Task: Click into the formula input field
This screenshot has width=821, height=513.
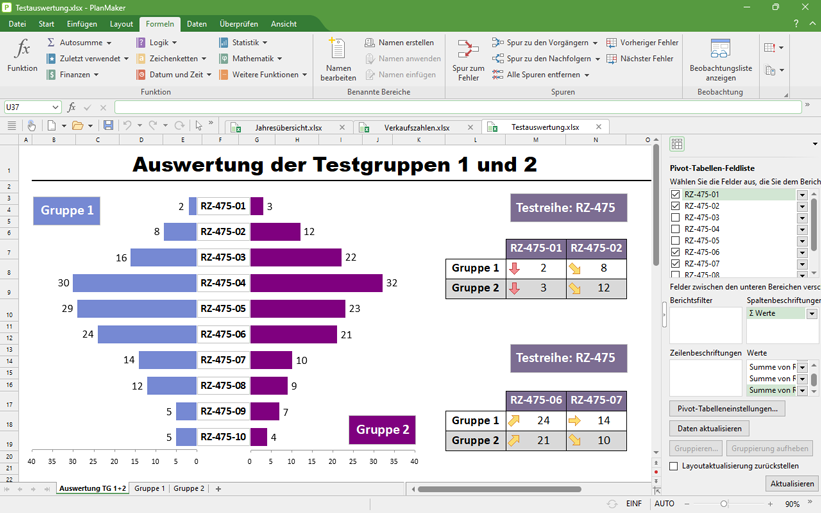Action: point(458,107)
